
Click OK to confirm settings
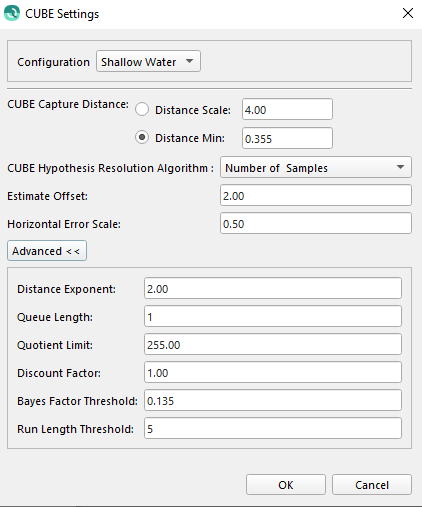286,485
